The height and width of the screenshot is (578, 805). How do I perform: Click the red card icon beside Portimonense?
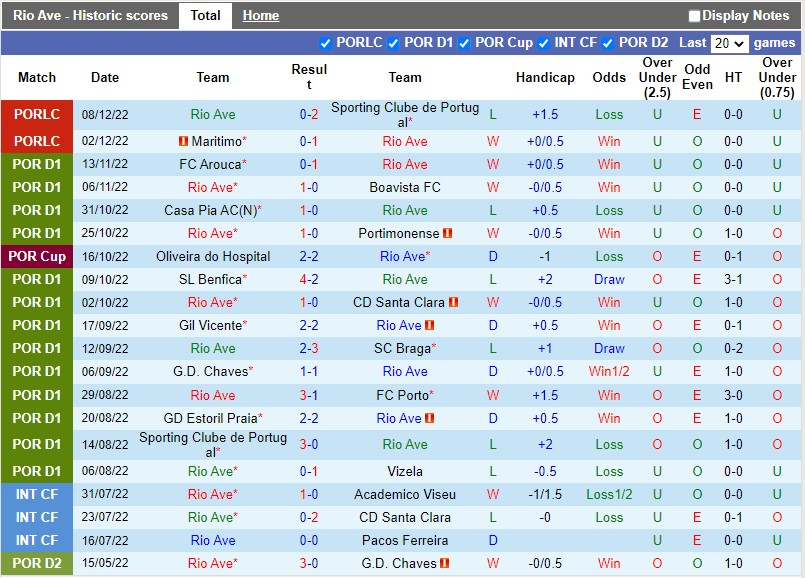tap(448, 233)
